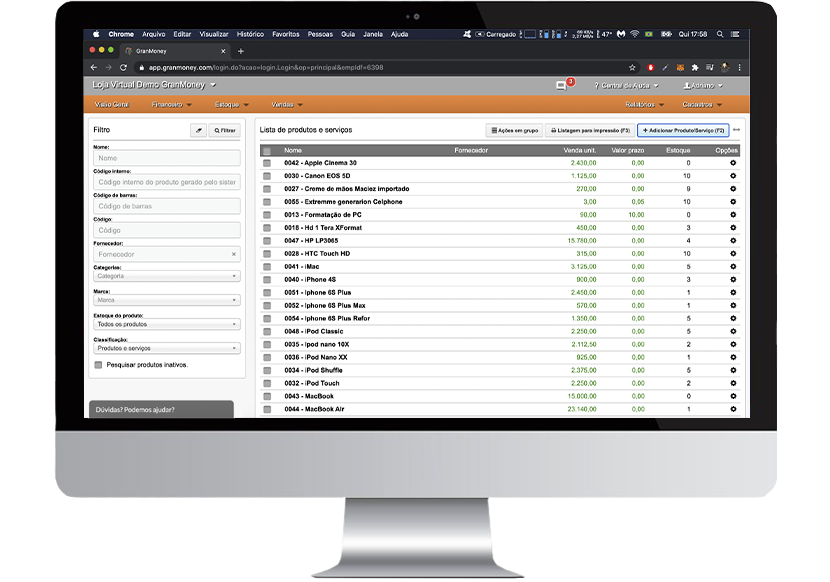Click the Código interno input field

coord(167,182)
